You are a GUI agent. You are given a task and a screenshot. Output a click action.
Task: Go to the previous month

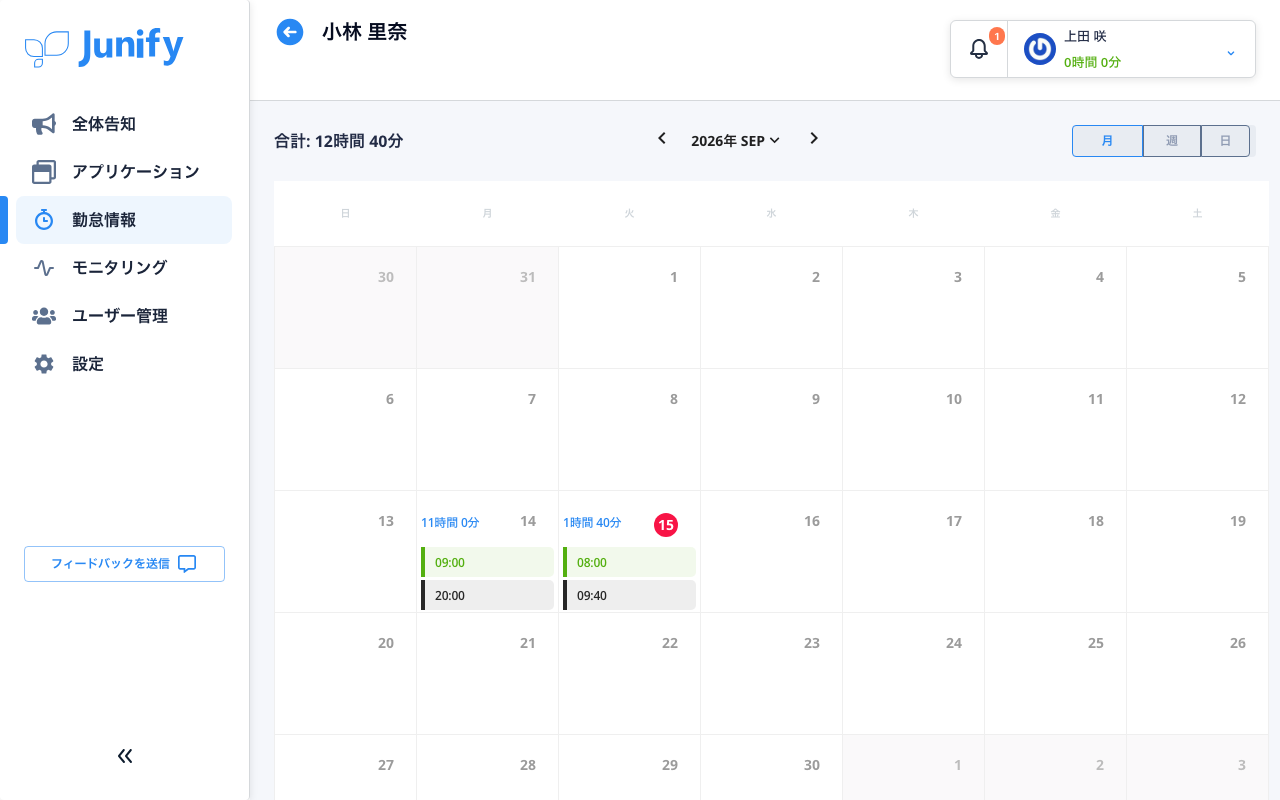point(662,138)
